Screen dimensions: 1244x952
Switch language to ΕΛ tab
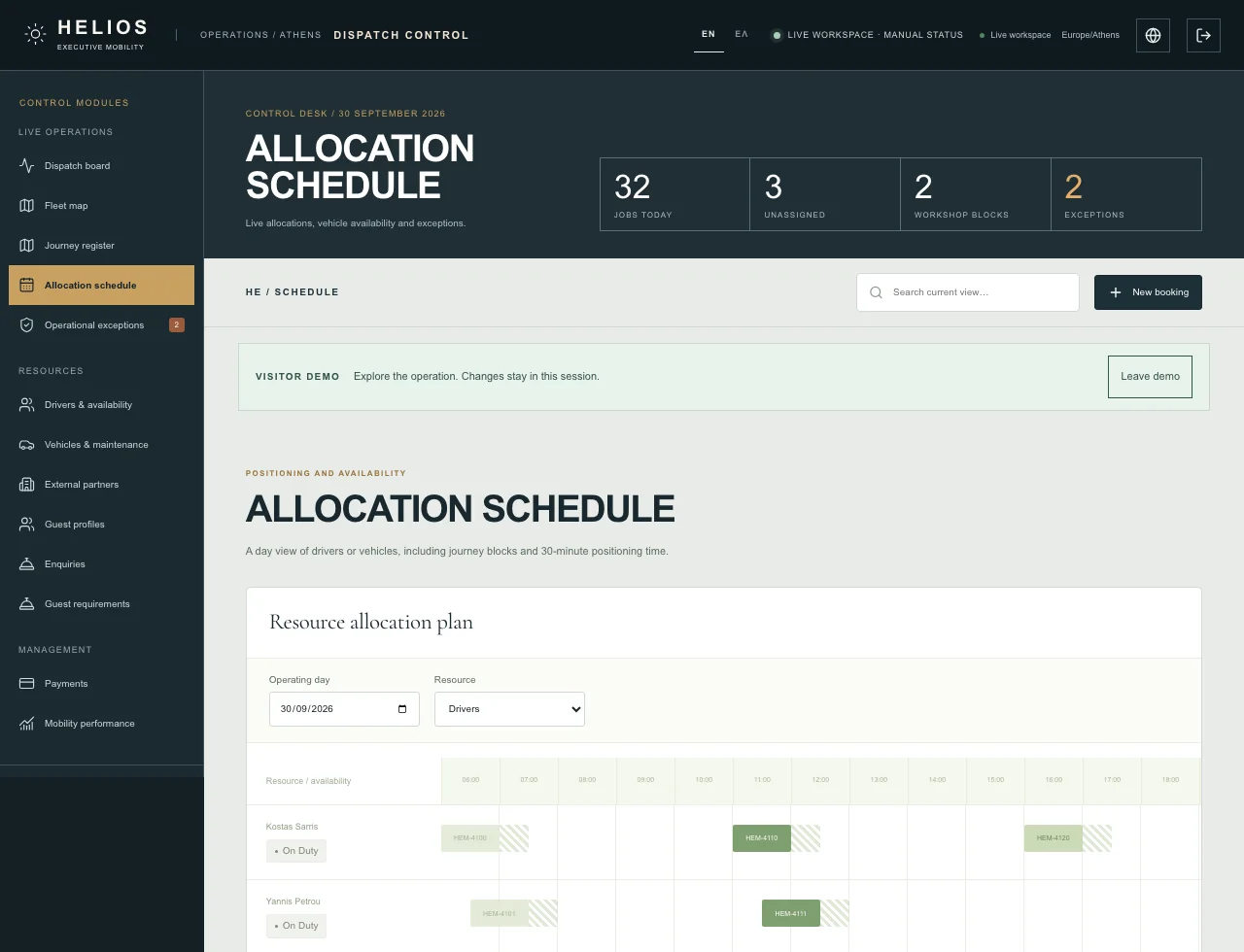[x=742, y=34]
